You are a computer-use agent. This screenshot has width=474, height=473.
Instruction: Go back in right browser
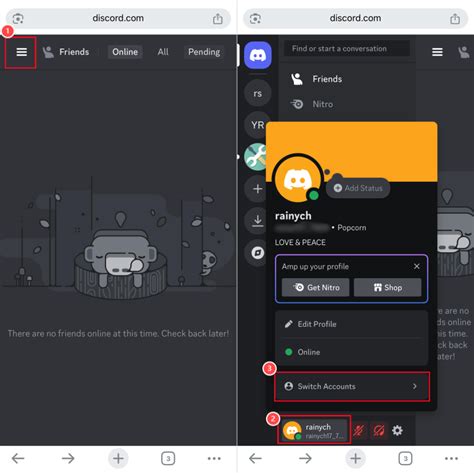(255, 459)
